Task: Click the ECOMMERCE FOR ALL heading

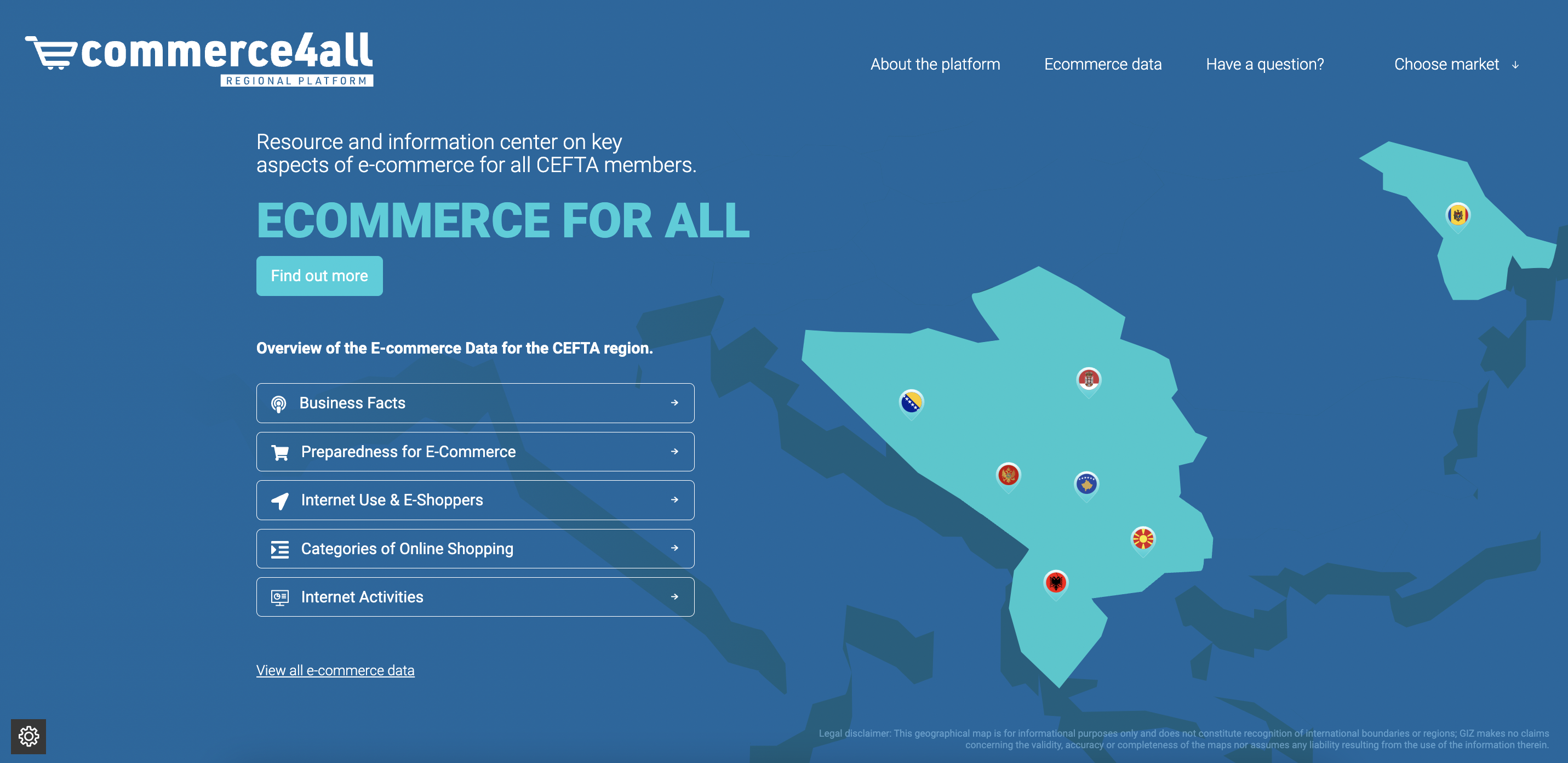Action: click(x=503, y=220)
